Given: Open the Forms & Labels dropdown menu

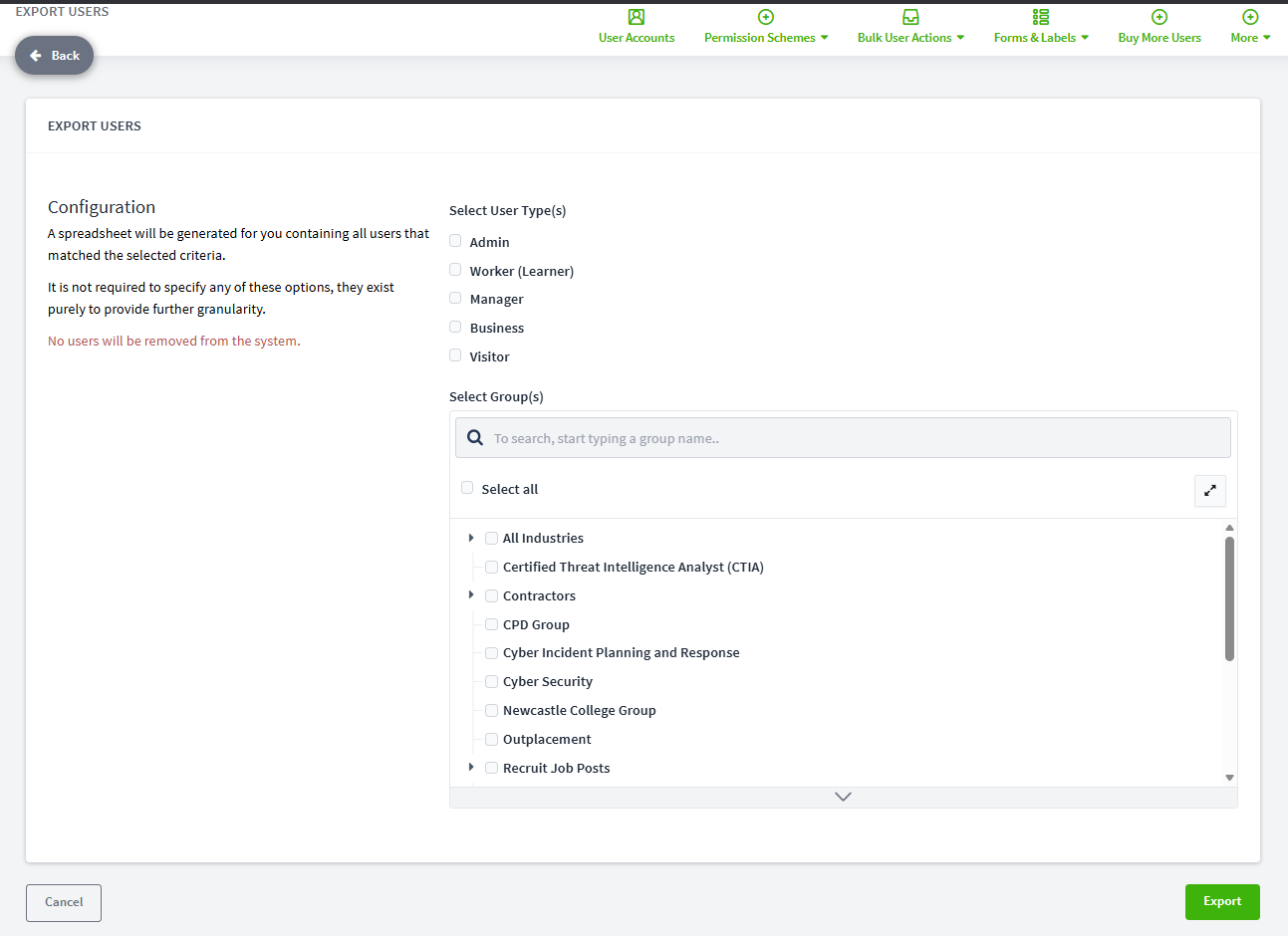Looking at the screenshot, I should (x=1041, y=38).
